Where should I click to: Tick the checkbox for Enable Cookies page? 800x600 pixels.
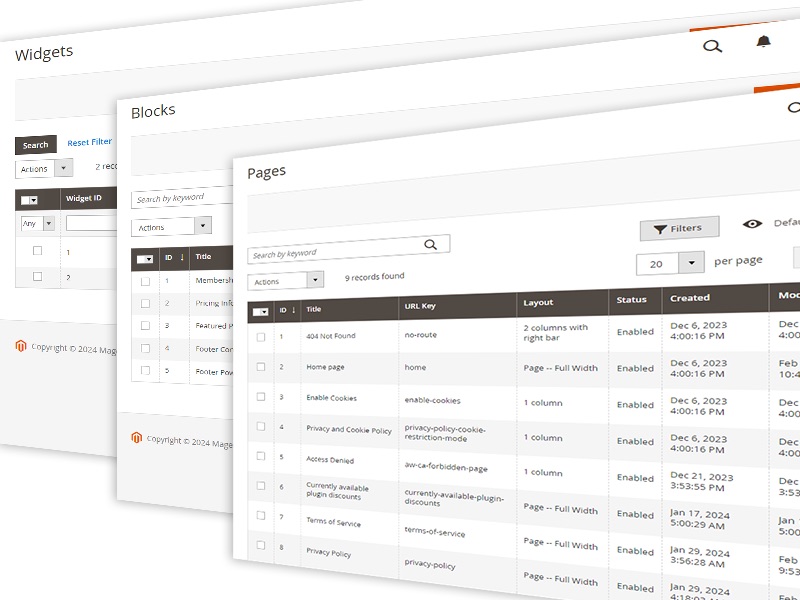coord(261,397)
